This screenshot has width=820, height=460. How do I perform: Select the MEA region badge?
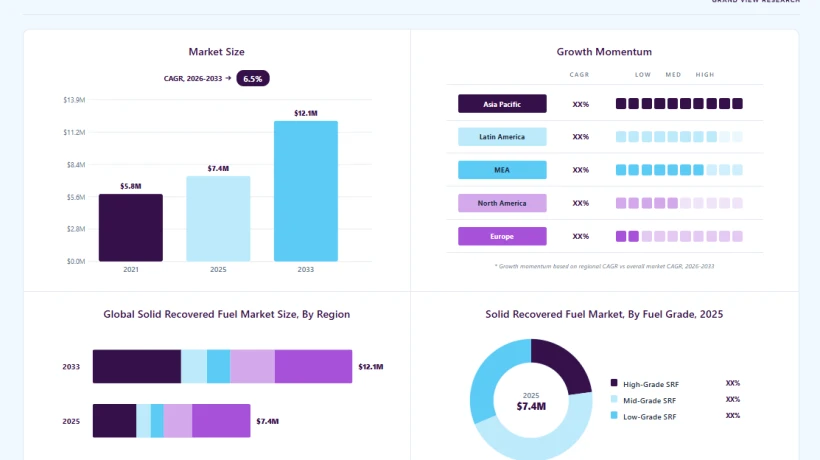pos(502,170)
